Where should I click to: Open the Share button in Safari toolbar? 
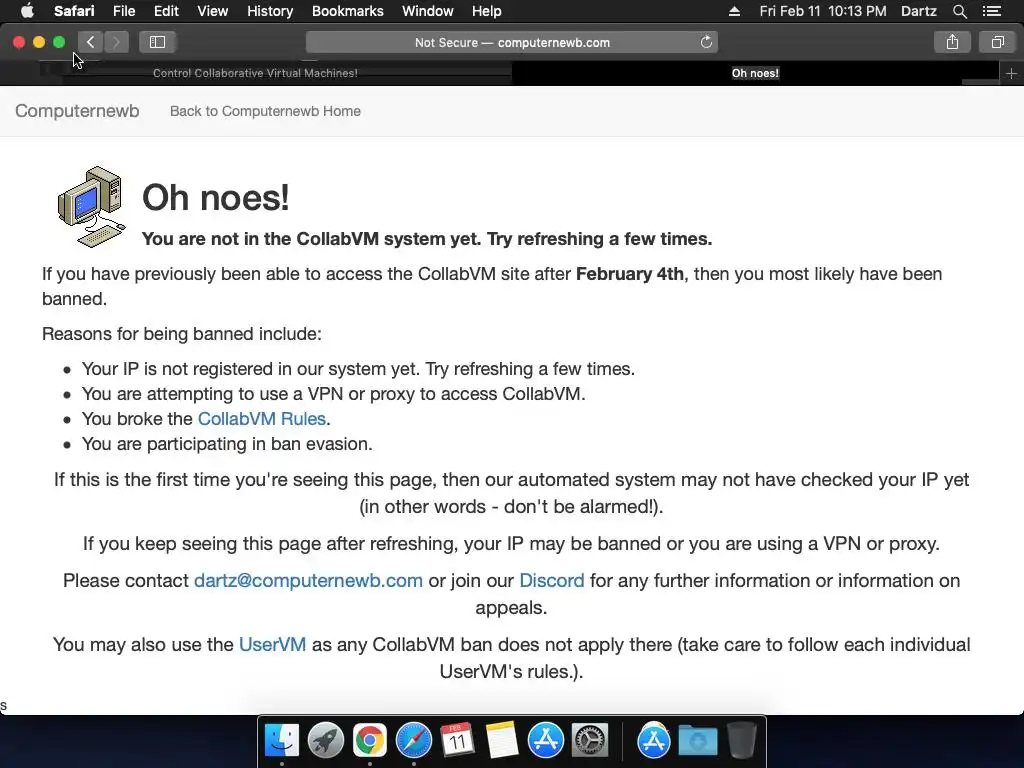point(952,42)
